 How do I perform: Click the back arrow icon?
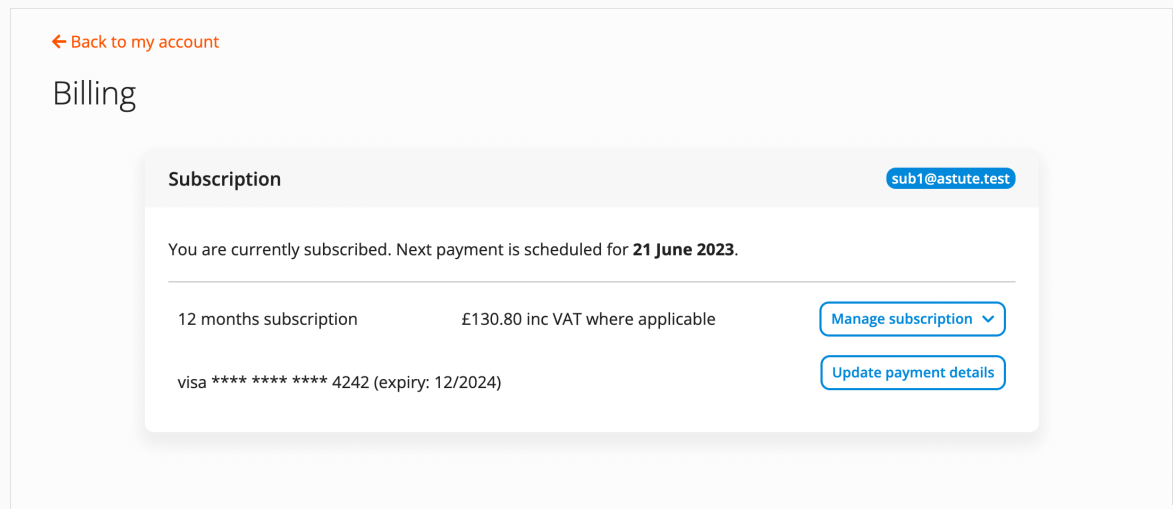(x=59, y=42)
